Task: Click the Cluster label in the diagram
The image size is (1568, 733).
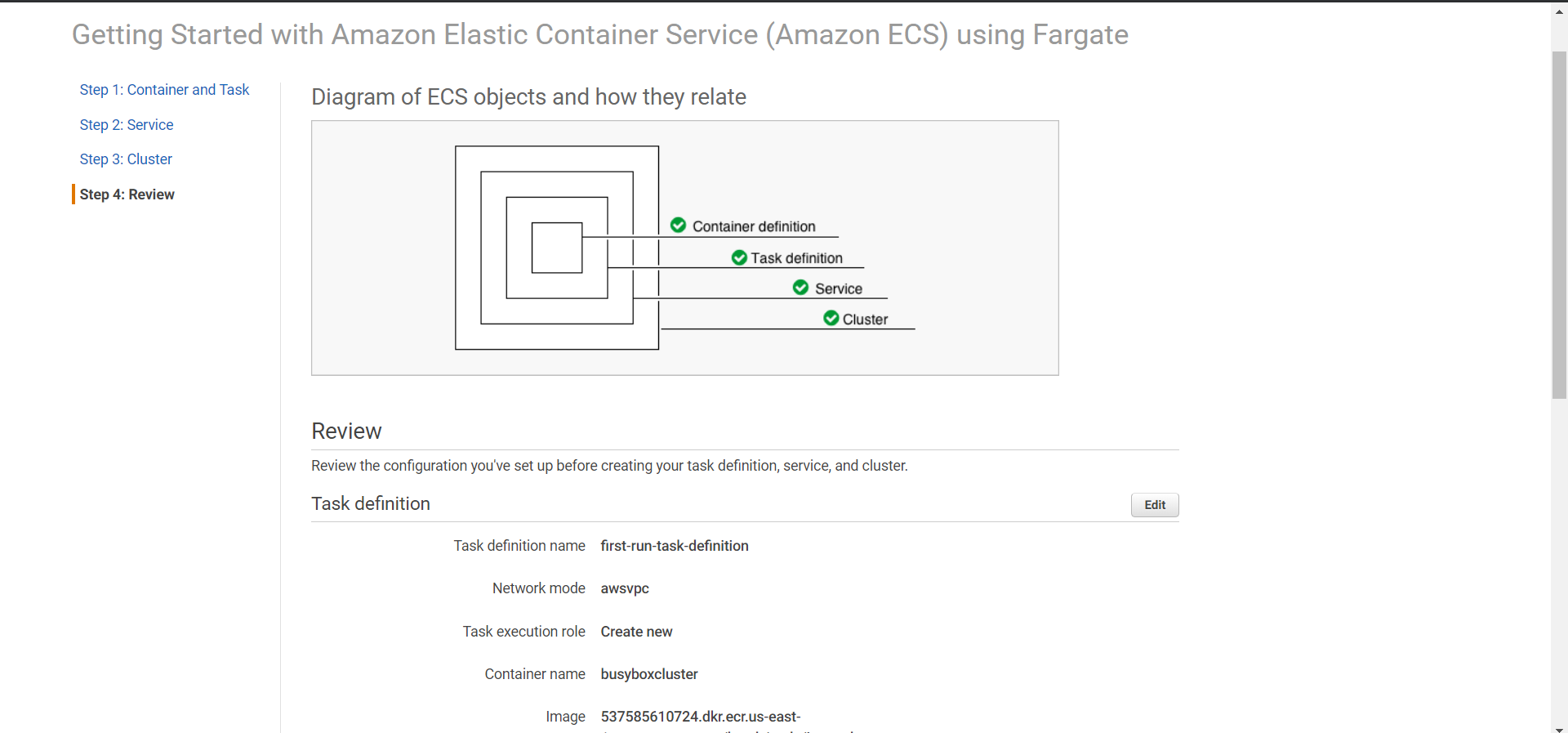Action: (x=865, y=320)
